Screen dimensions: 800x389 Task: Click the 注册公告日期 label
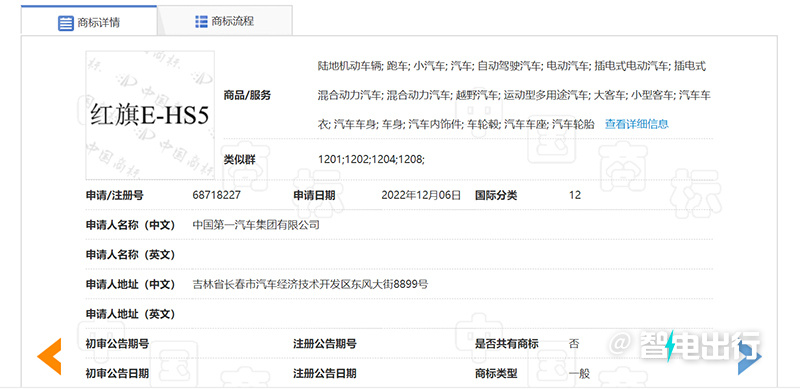point(324,374)
